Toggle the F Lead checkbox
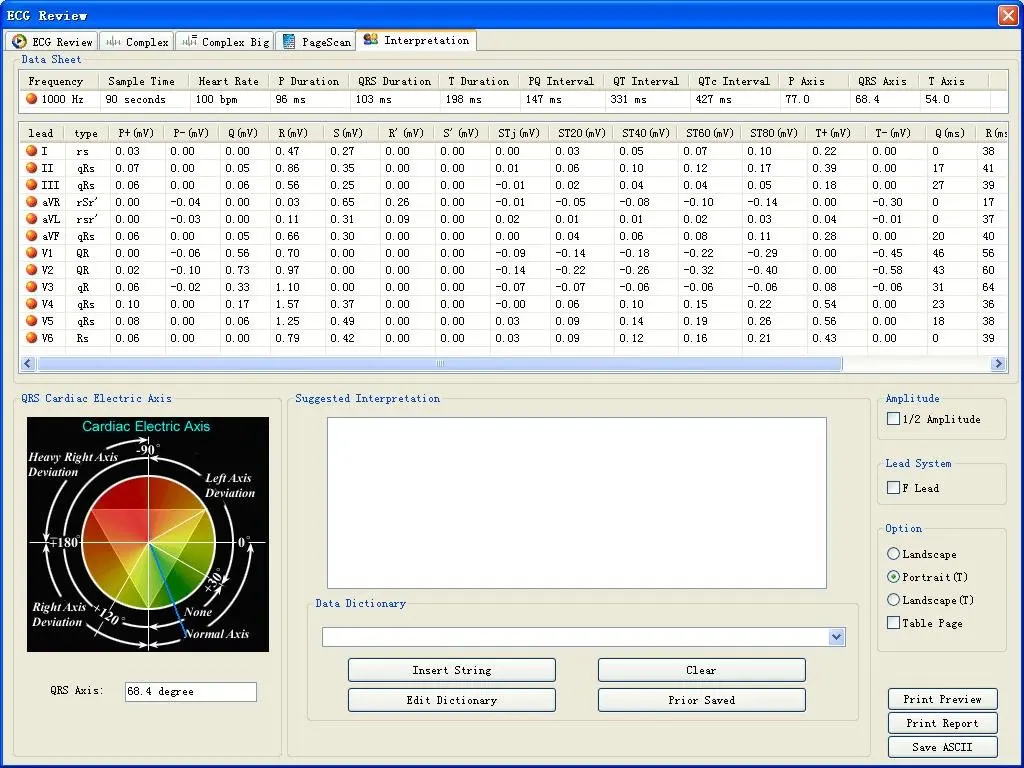1024x768 pixels. tap(893, 488)
